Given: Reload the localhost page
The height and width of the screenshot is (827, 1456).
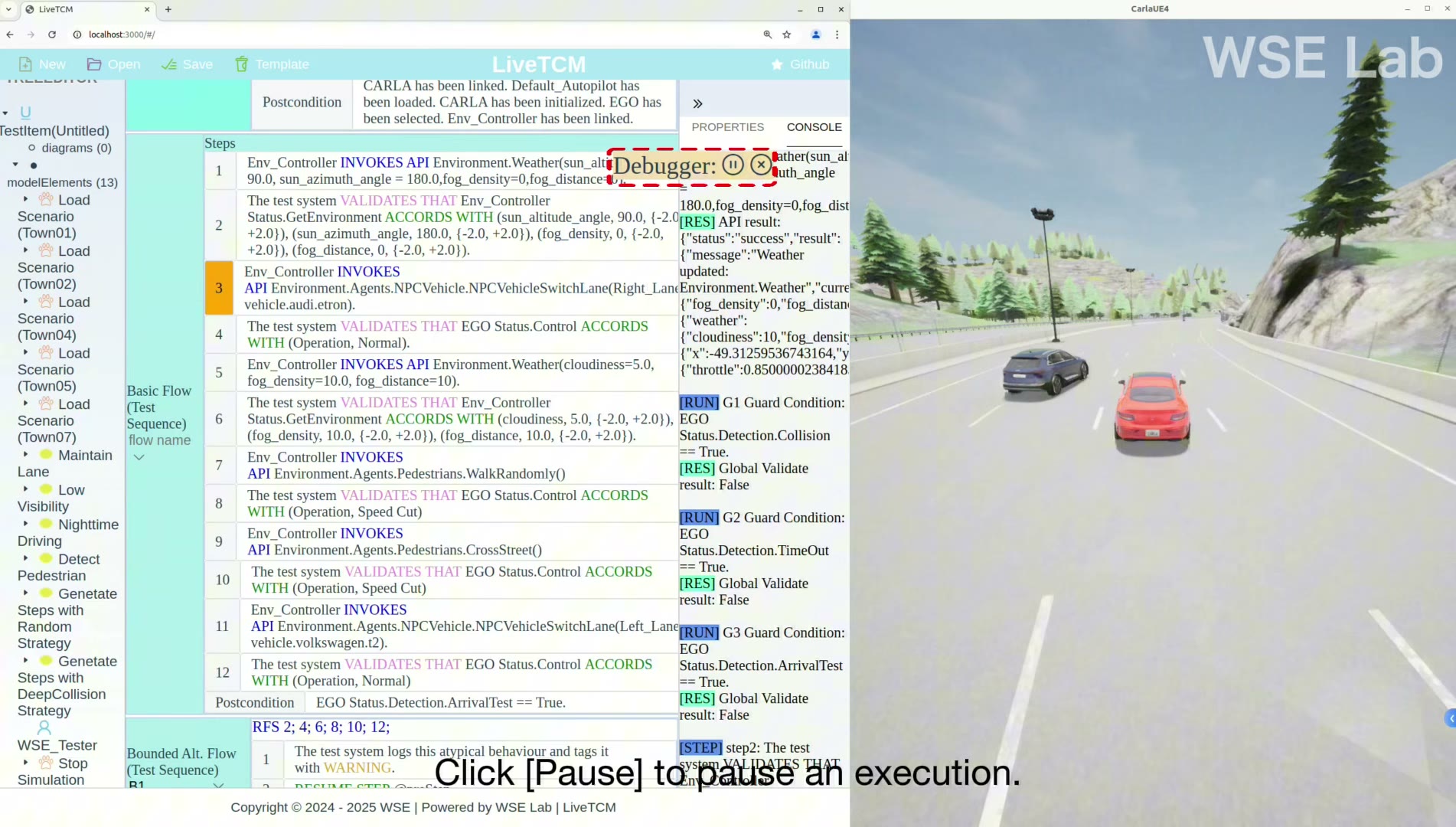Looking at the screenshot, I should point(52,34).
